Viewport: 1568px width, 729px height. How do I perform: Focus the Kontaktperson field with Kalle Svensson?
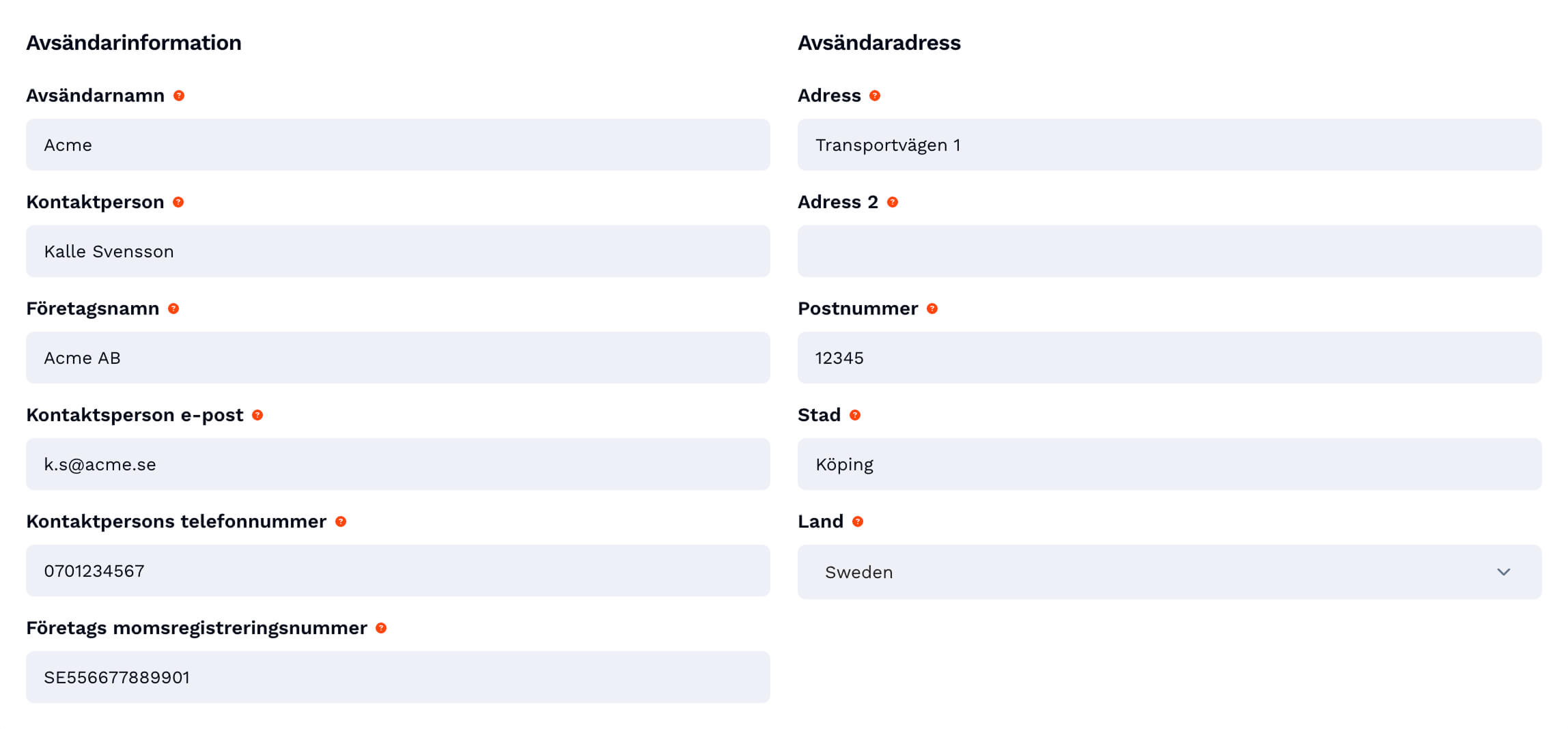(x=397, y=251)
